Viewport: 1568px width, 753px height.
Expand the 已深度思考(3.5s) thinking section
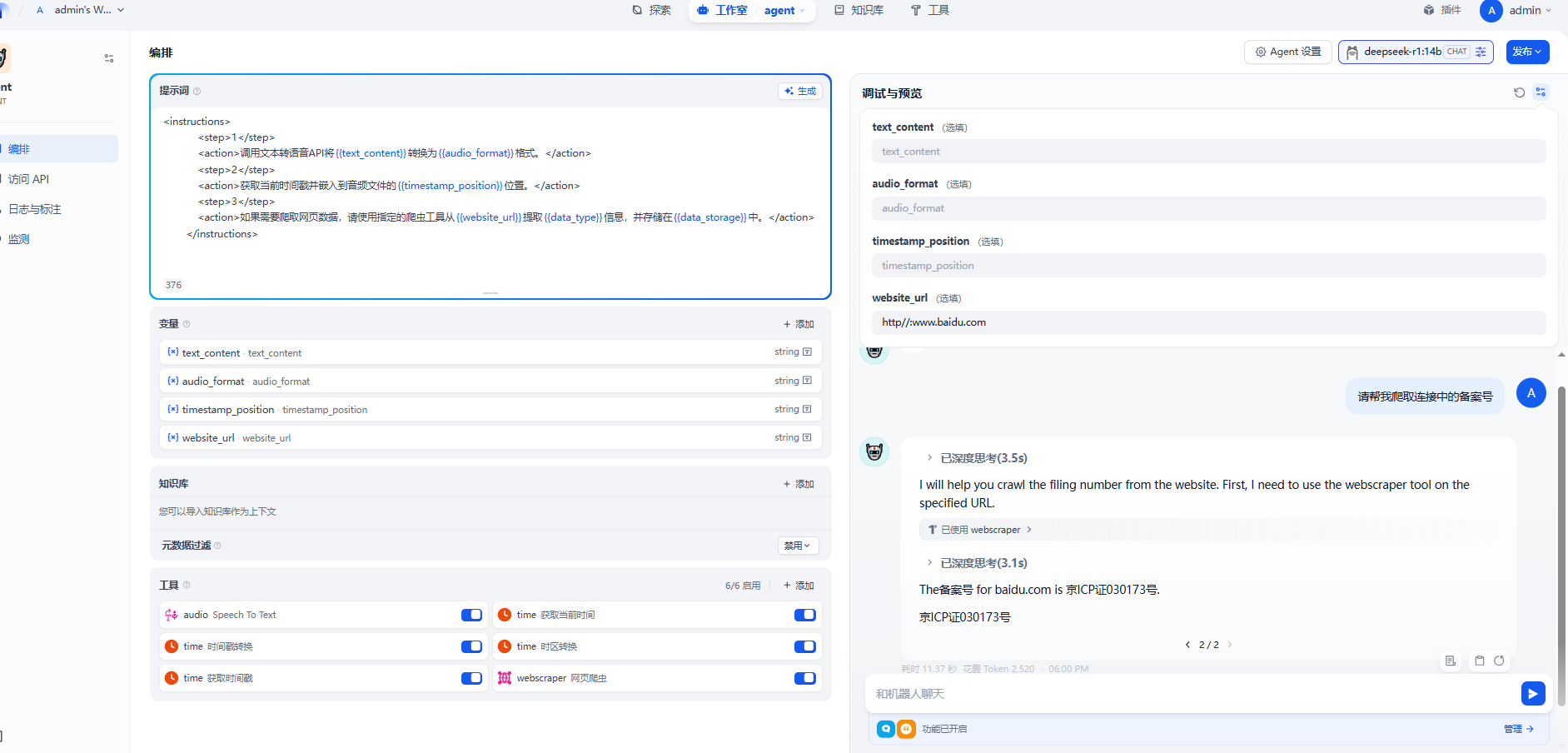click(977, 458)
